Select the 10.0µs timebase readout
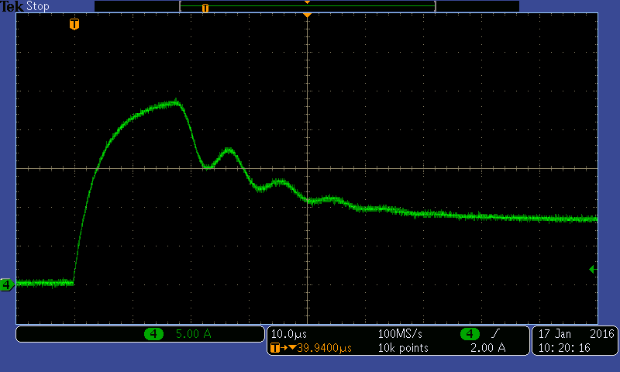The image size is (620, 372). [289, 334]
